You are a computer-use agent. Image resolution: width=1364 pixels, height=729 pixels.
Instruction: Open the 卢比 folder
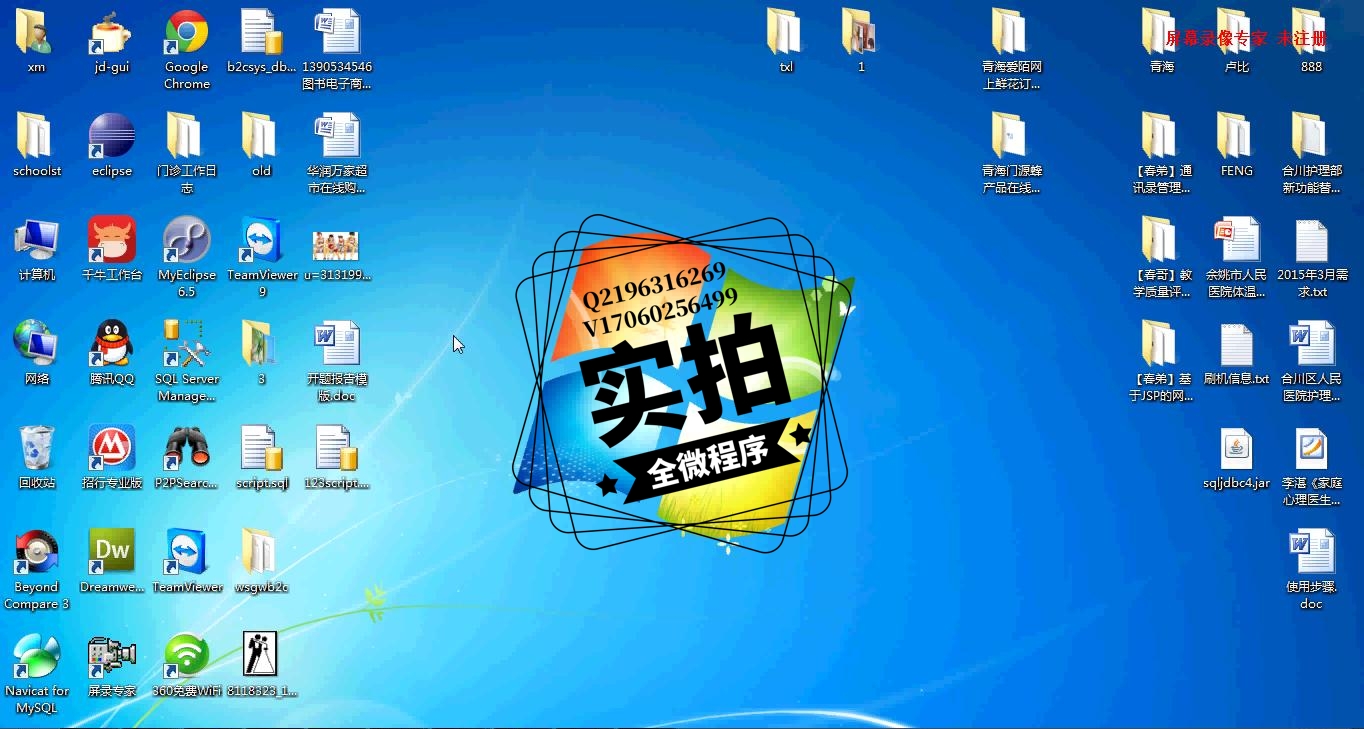point(1236,32)
